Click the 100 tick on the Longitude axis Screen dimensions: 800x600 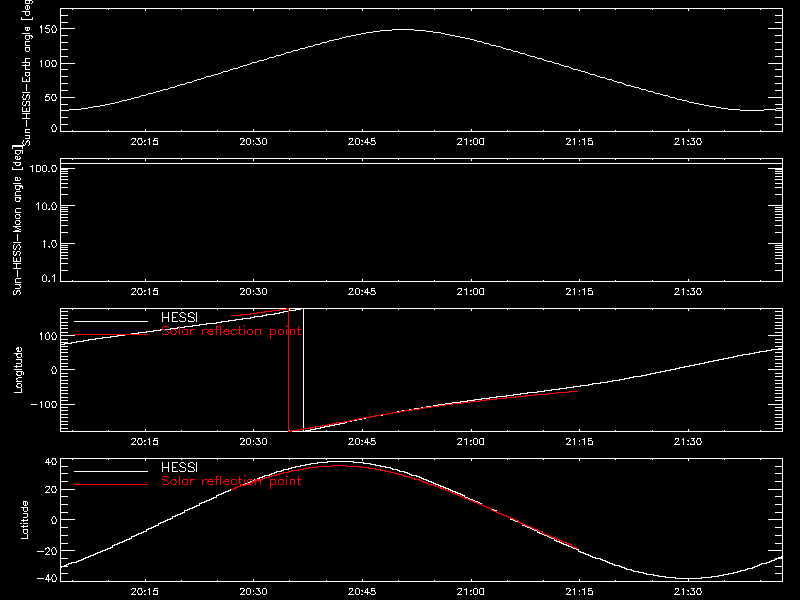click(x=47, y=336)
